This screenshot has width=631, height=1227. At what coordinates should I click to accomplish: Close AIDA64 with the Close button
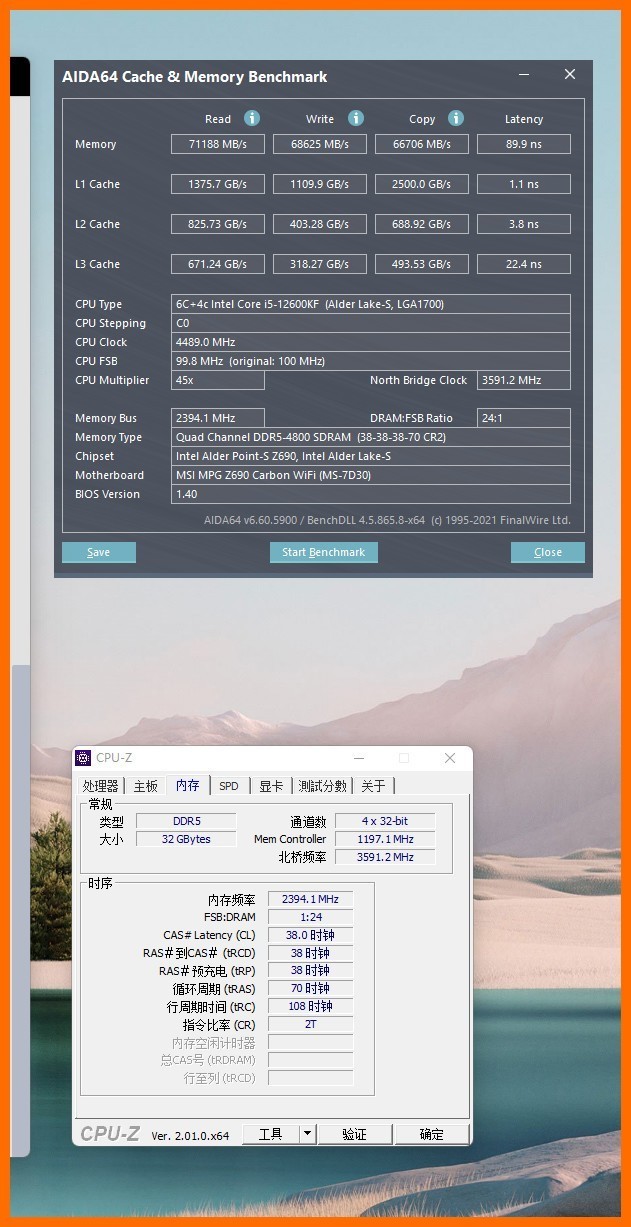[x=548, y=552]
